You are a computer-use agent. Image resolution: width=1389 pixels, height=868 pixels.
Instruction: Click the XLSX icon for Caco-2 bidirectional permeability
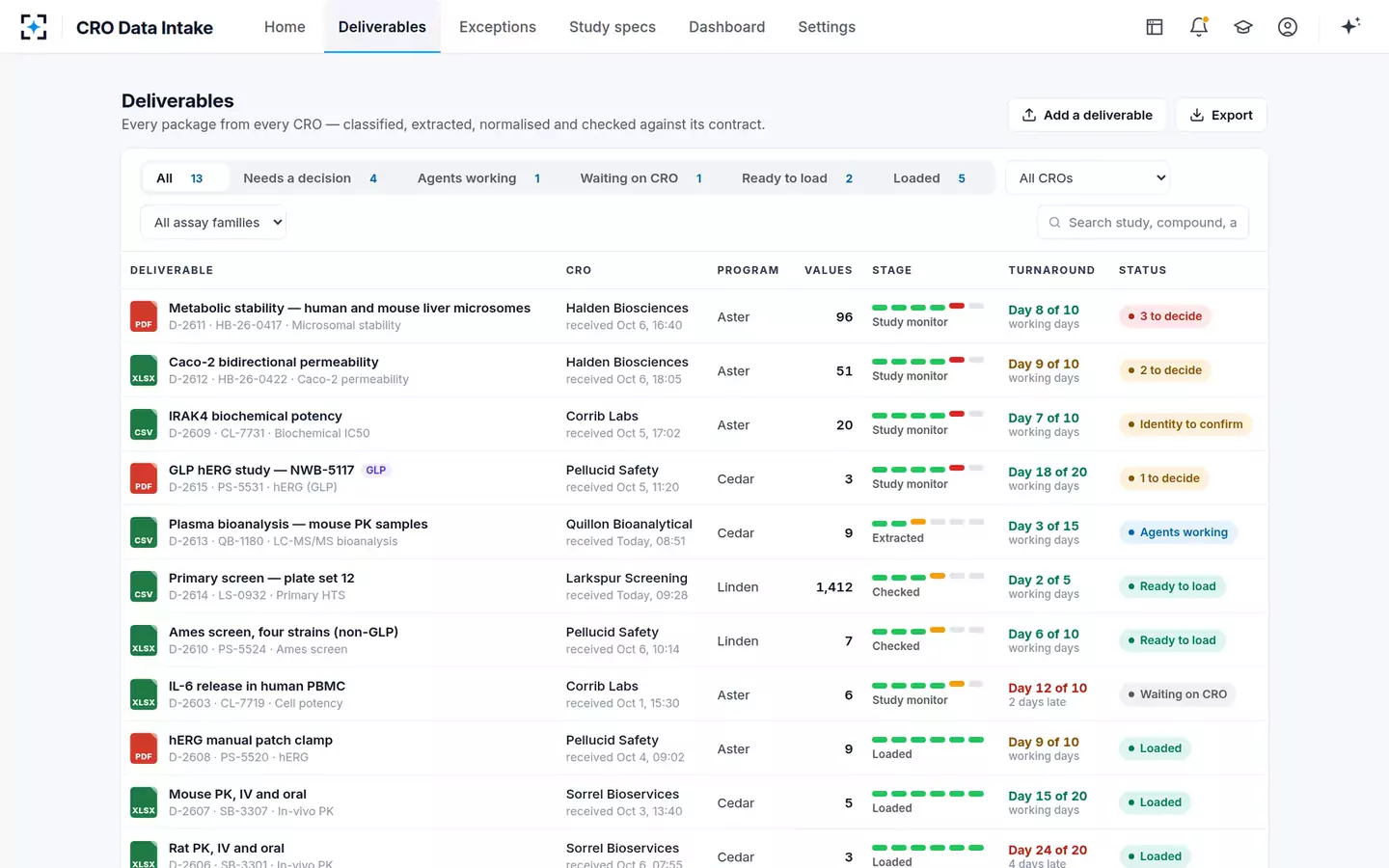click(144, 370)
